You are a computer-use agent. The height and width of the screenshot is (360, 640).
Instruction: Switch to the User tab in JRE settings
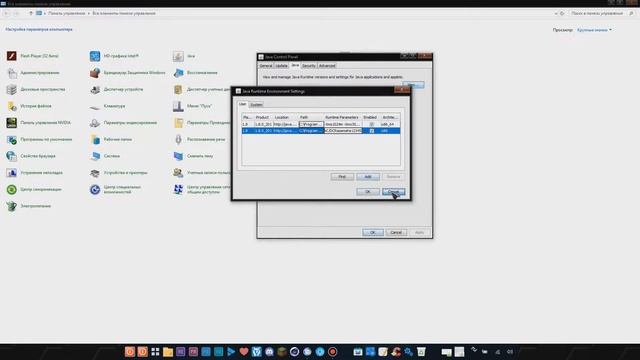(242, 104)
